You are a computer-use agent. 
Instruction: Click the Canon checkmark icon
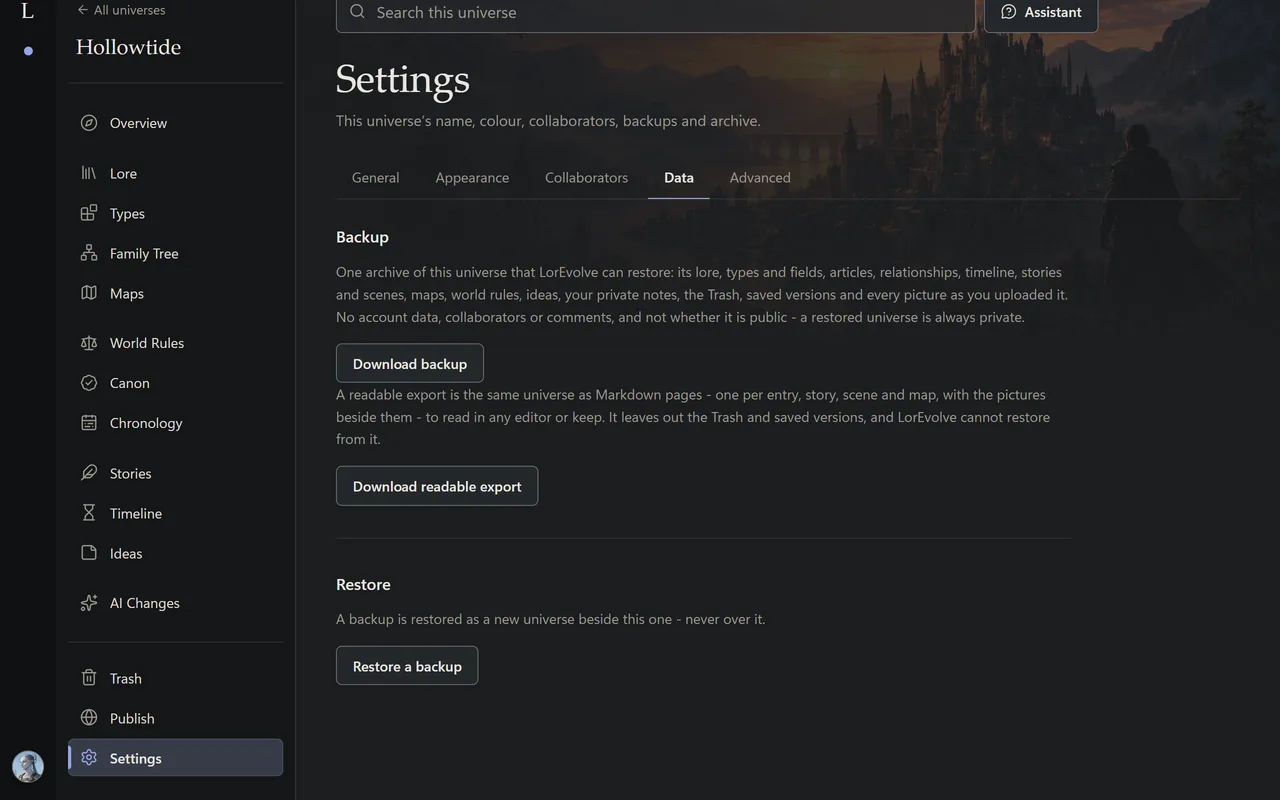[89, 383]
